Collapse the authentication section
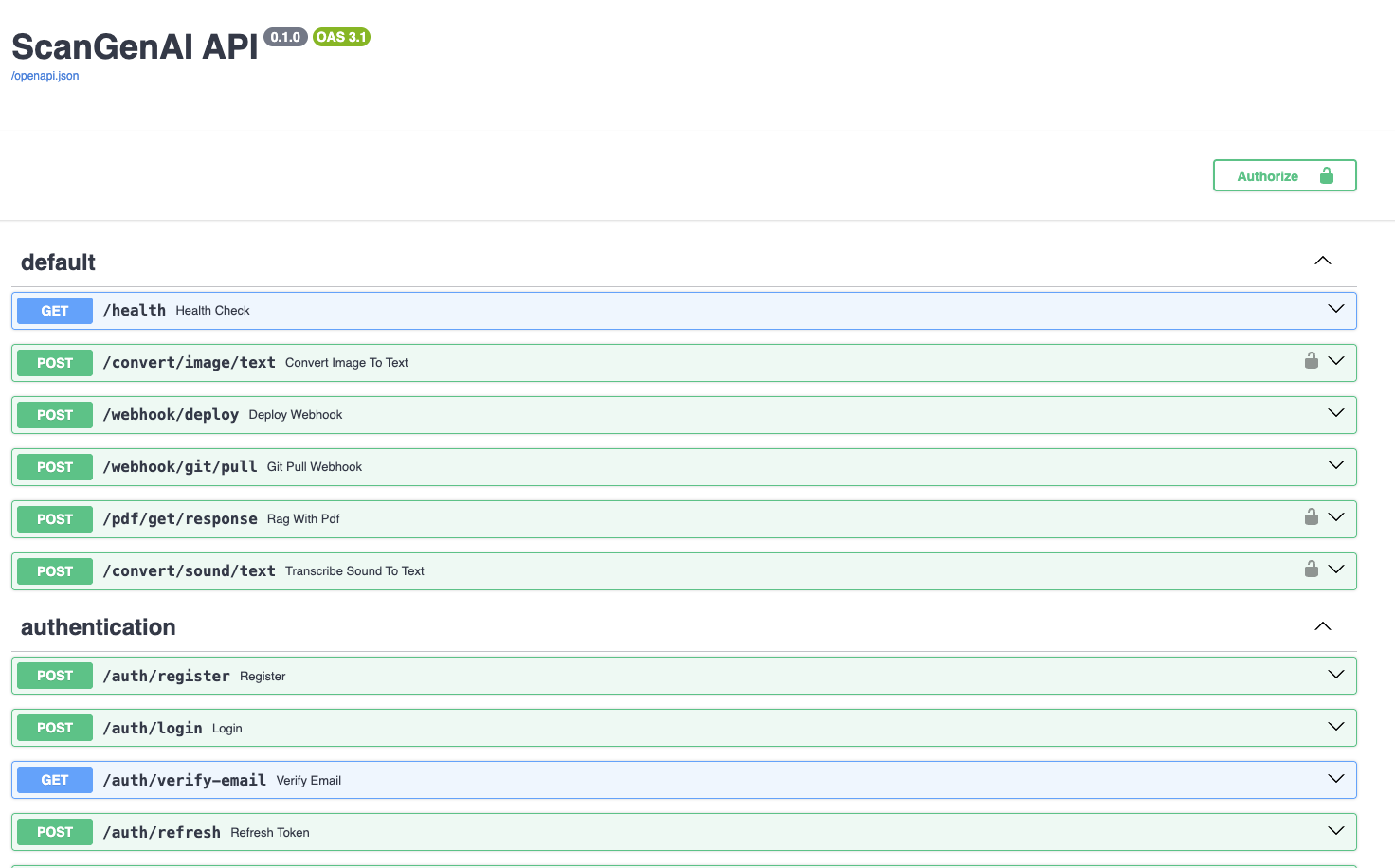Screen dimensions: 1395x868 tap(1322, 626)
